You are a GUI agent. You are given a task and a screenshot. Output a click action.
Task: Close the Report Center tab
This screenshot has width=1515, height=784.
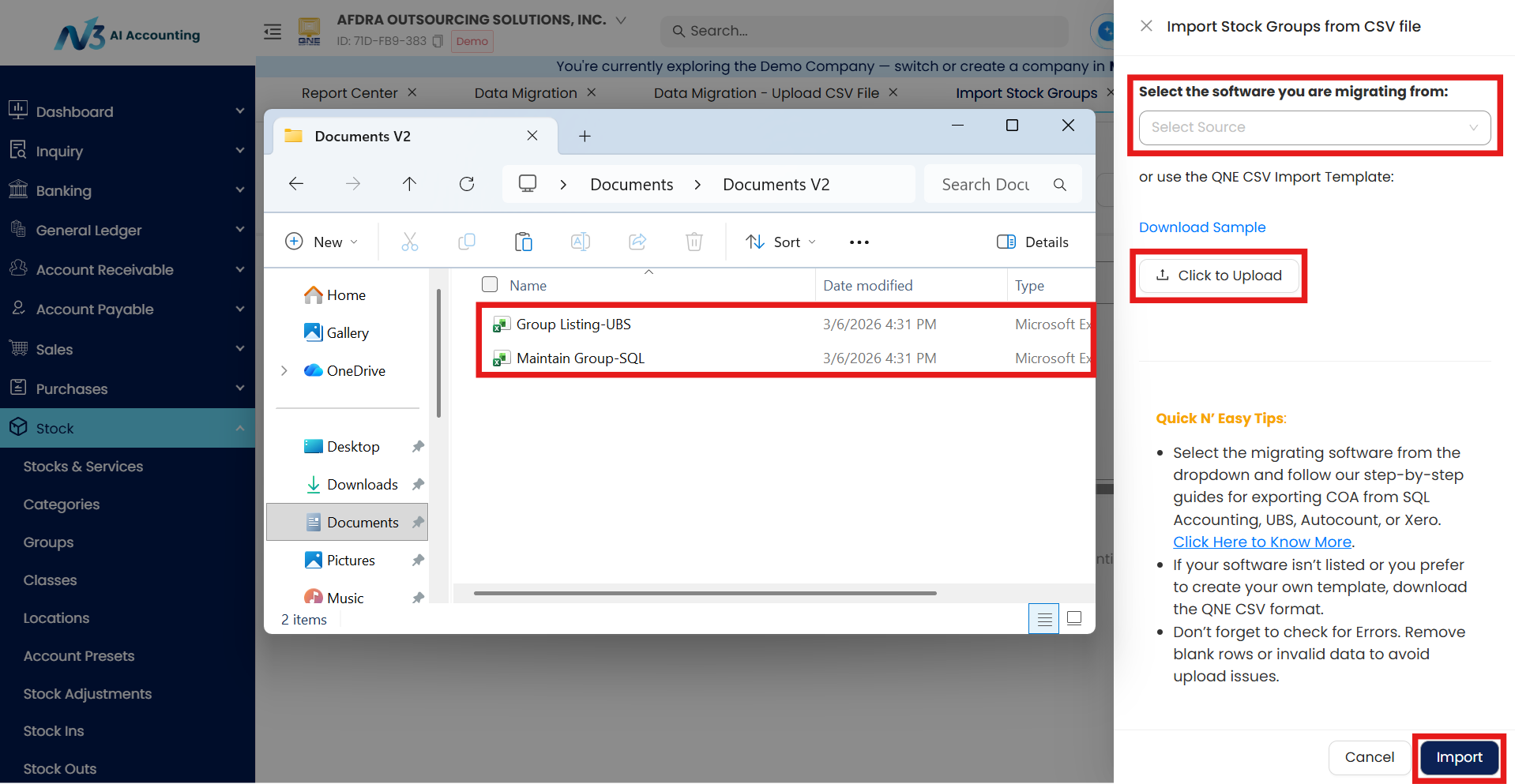point(412,92)
